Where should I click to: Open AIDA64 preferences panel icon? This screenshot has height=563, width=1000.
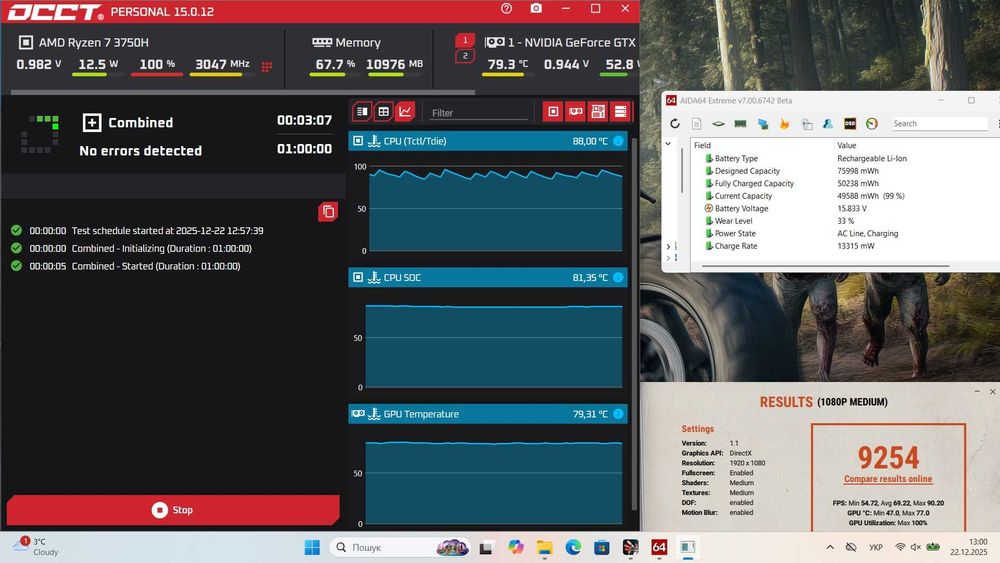tap(807, 124)
